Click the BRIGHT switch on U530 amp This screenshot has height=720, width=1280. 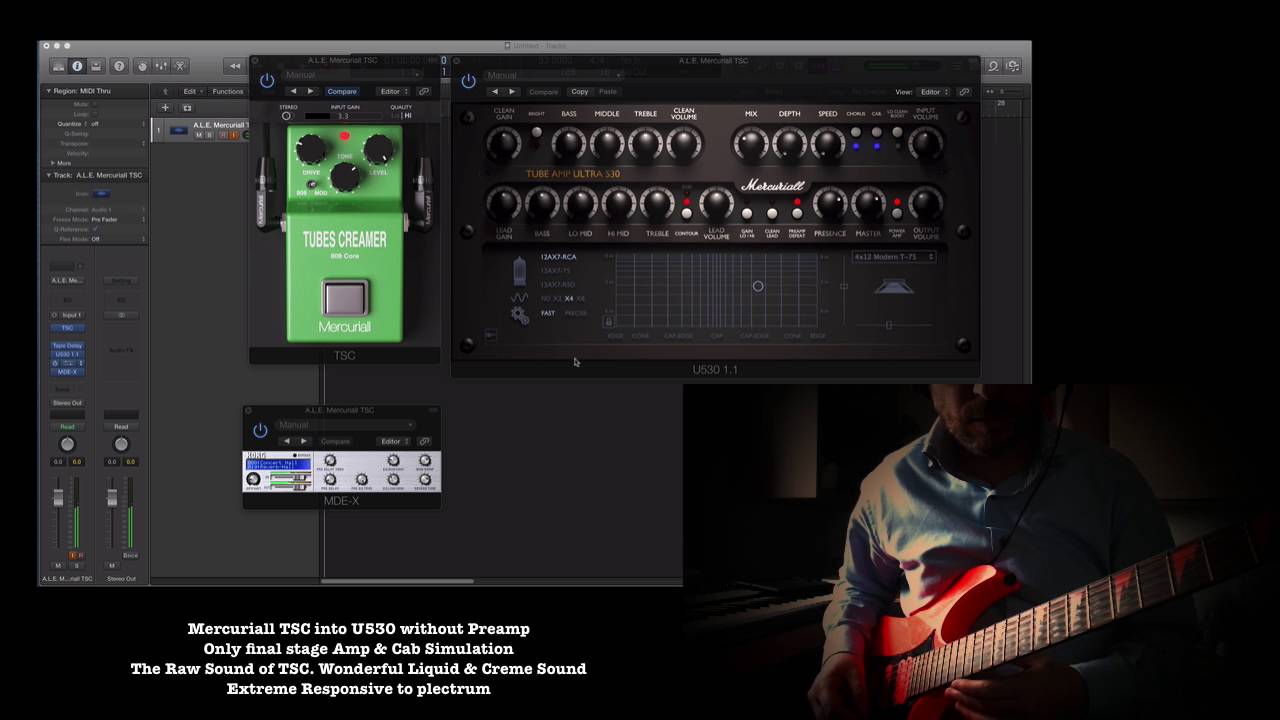[x=537, y=132]
